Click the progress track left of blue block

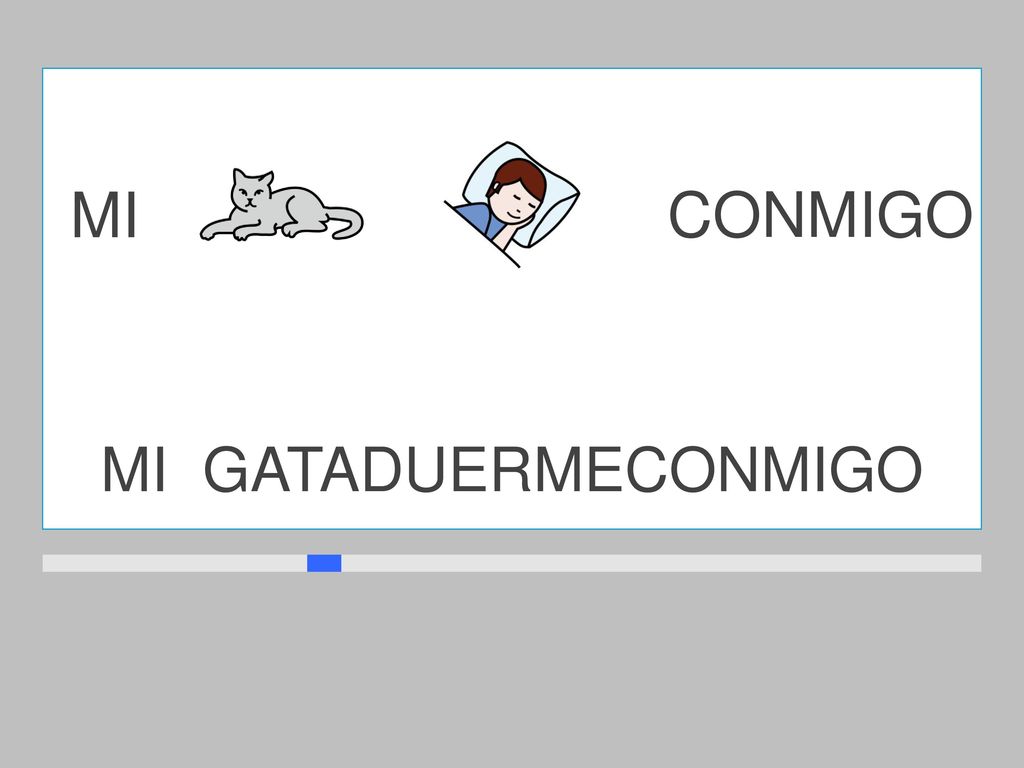tap(174, 563)
